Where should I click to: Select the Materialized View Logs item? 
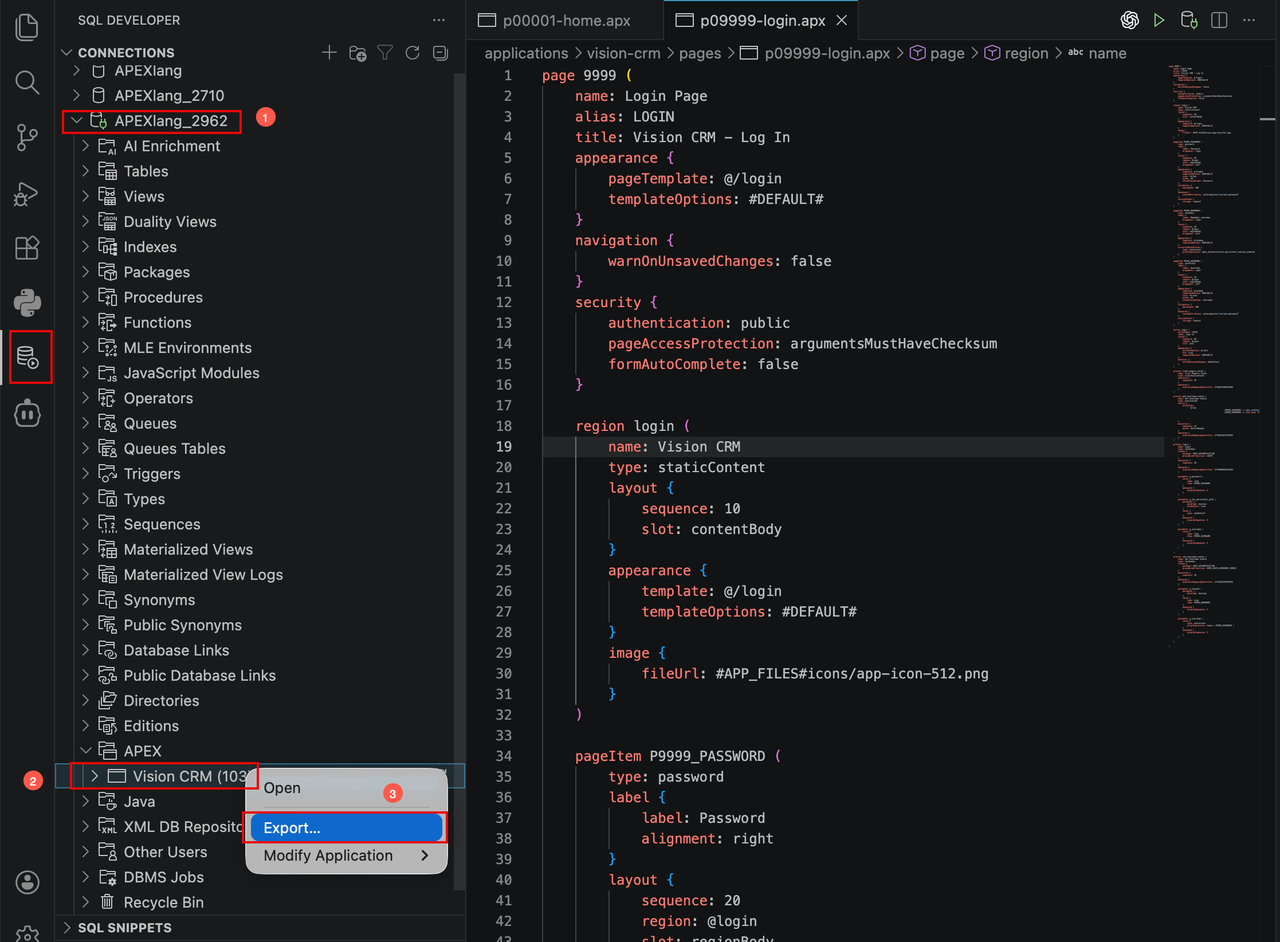click(203, 574)
